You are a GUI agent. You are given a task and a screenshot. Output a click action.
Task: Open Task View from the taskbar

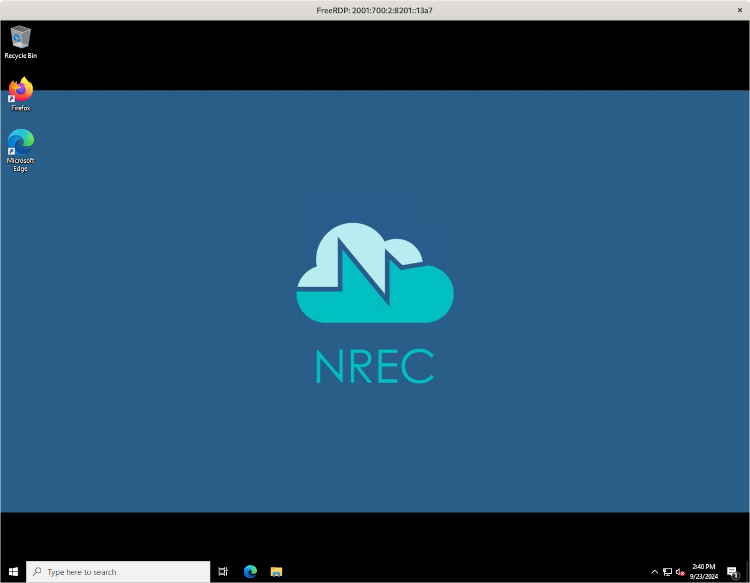point(223,572)
